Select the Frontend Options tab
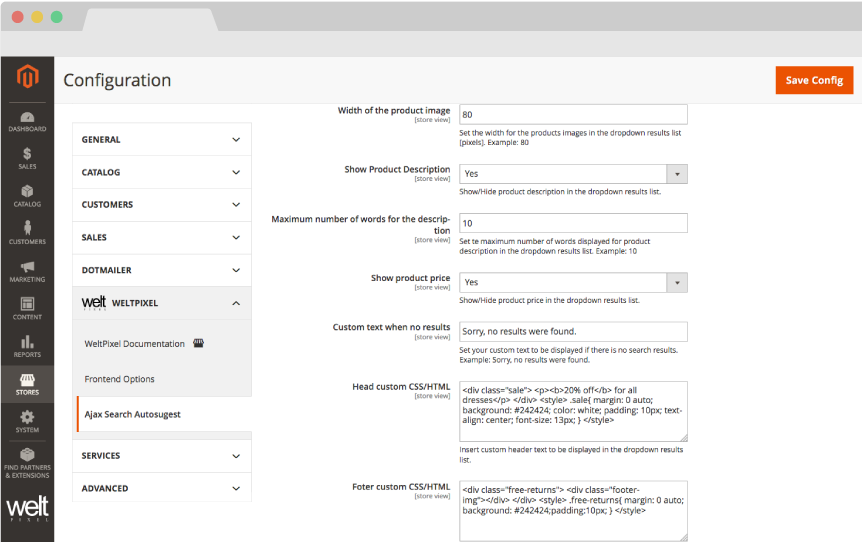Screen dimensions: 862x542 point(120,379)
